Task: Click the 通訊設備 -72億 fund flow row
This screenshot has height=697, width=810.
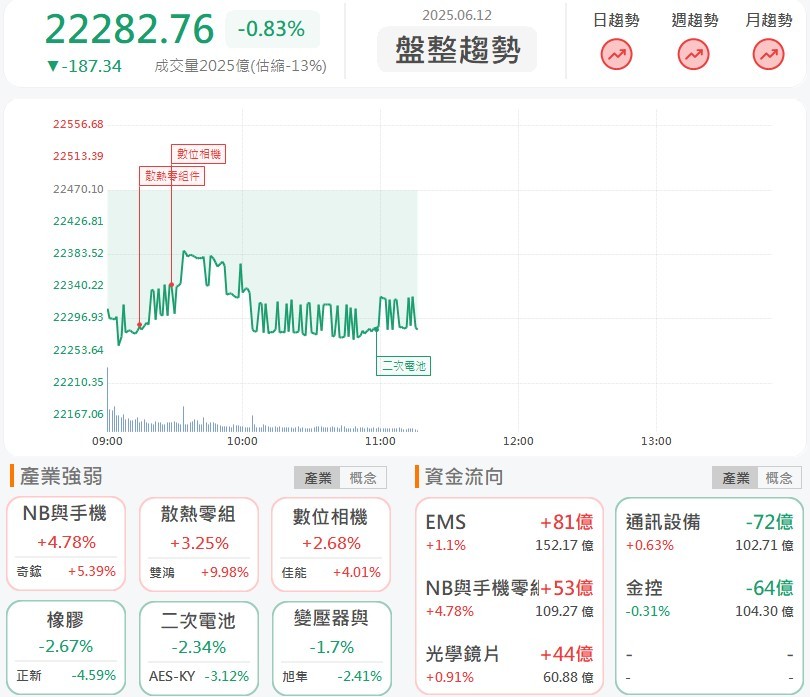Action: (709, 532)
